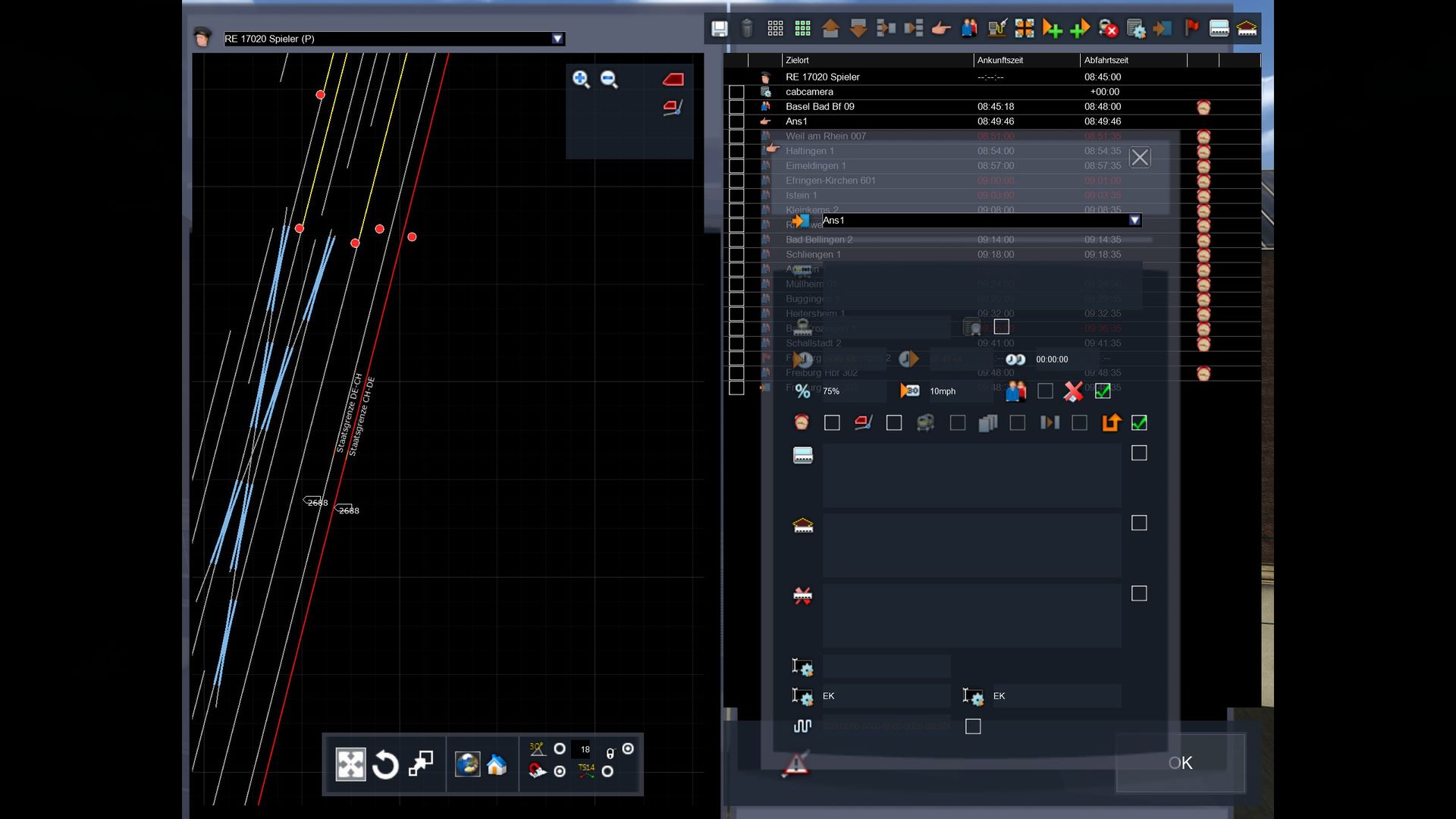Expand the Ans1 destination dropdown
Image resolution: width=1456 pixels, height=819 pixels.
[1134, 220]
